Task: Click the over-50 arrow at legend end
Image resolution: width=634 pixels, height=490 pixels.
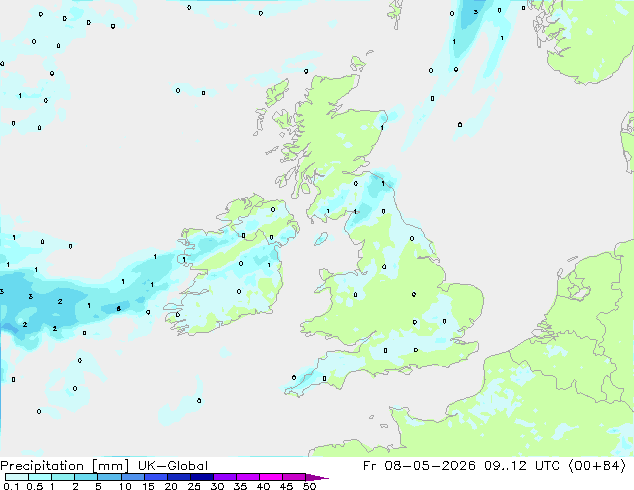Action: (x=317, y=477)
